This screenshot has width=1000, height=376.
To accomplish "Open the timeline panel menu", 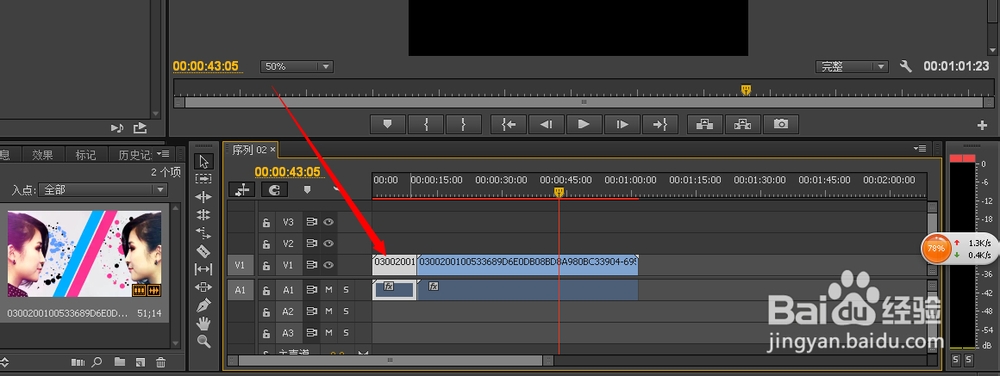I will click(920, 148).
